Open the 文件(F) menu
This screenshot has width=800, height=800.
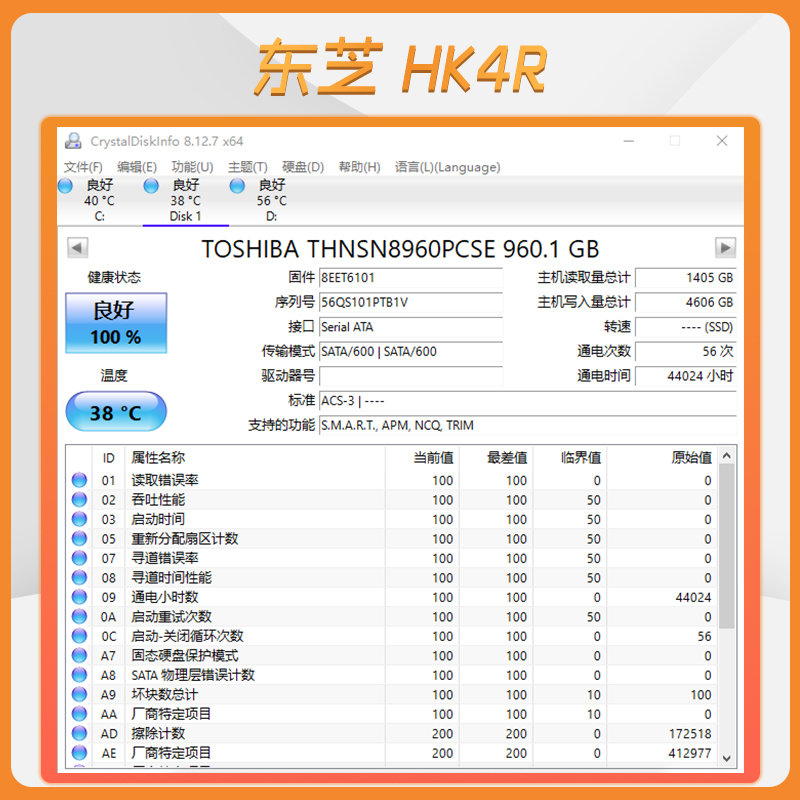(83, 167)
